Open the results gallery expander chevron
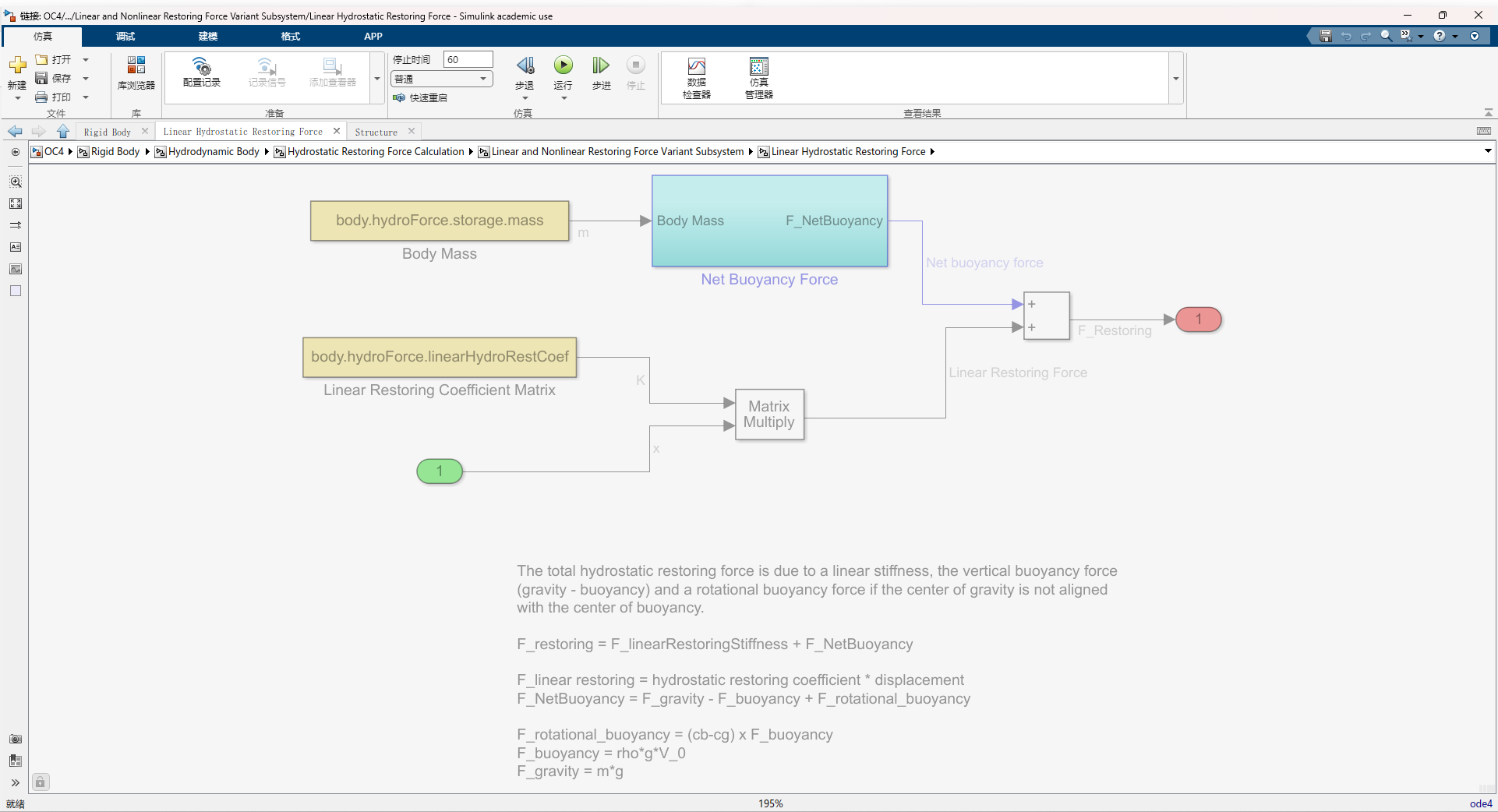The width and height of the screenshot is (1498, 812). tap(1175, 78)
